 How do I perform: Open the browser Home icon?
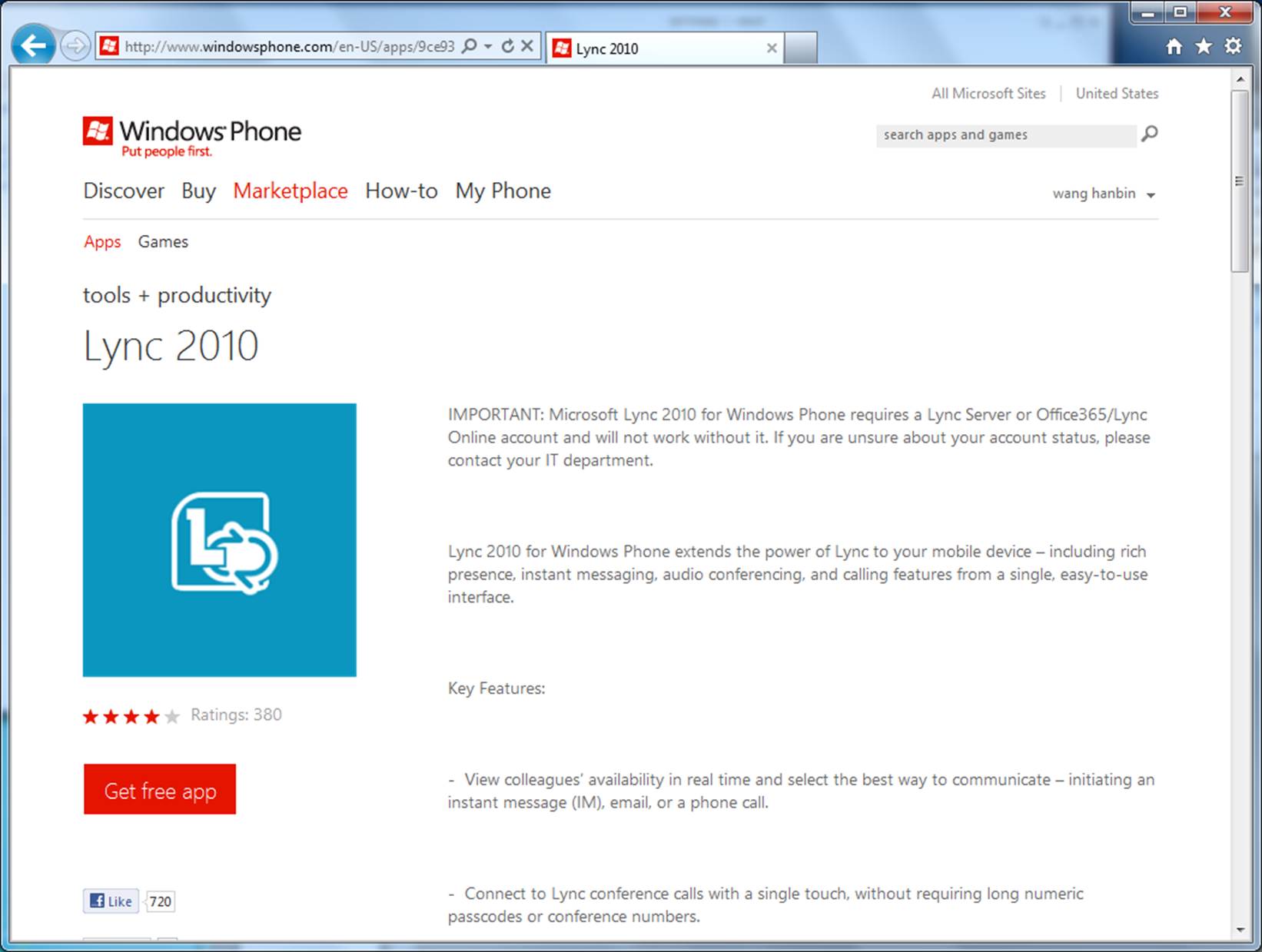pos(1174,47)
